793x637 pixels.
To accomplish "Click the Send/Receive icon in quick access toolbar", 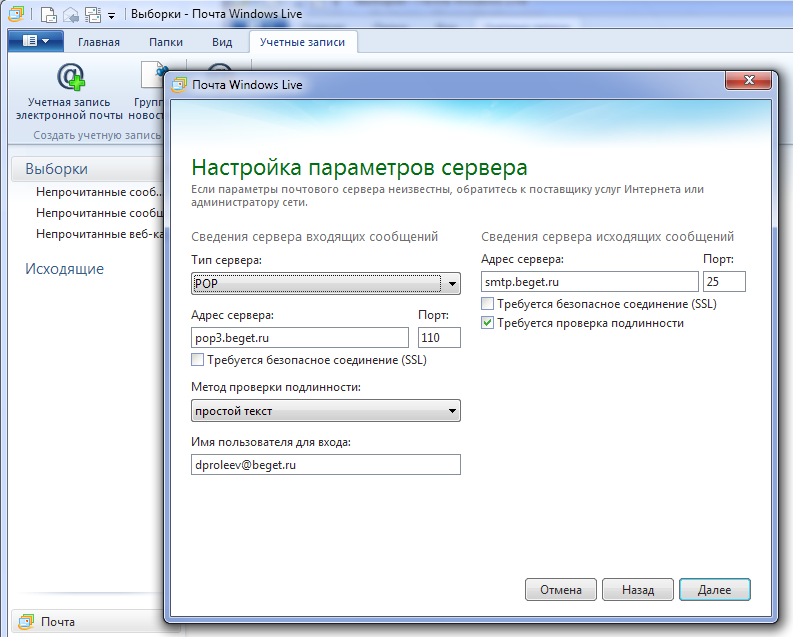I will point(91,15).
